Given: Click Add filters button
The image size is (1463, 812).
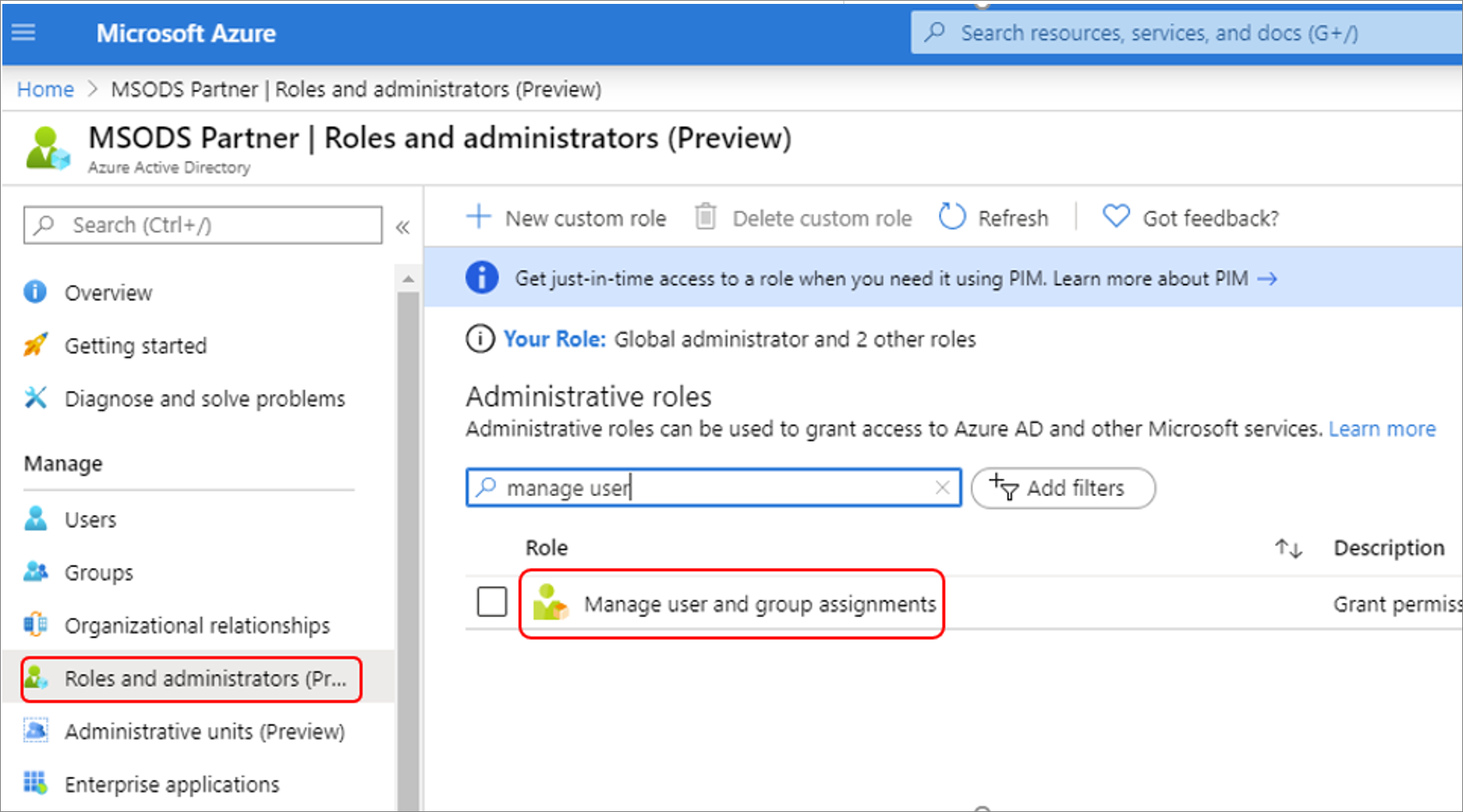Looking at the screenshot, I should tap(1063, 488).
